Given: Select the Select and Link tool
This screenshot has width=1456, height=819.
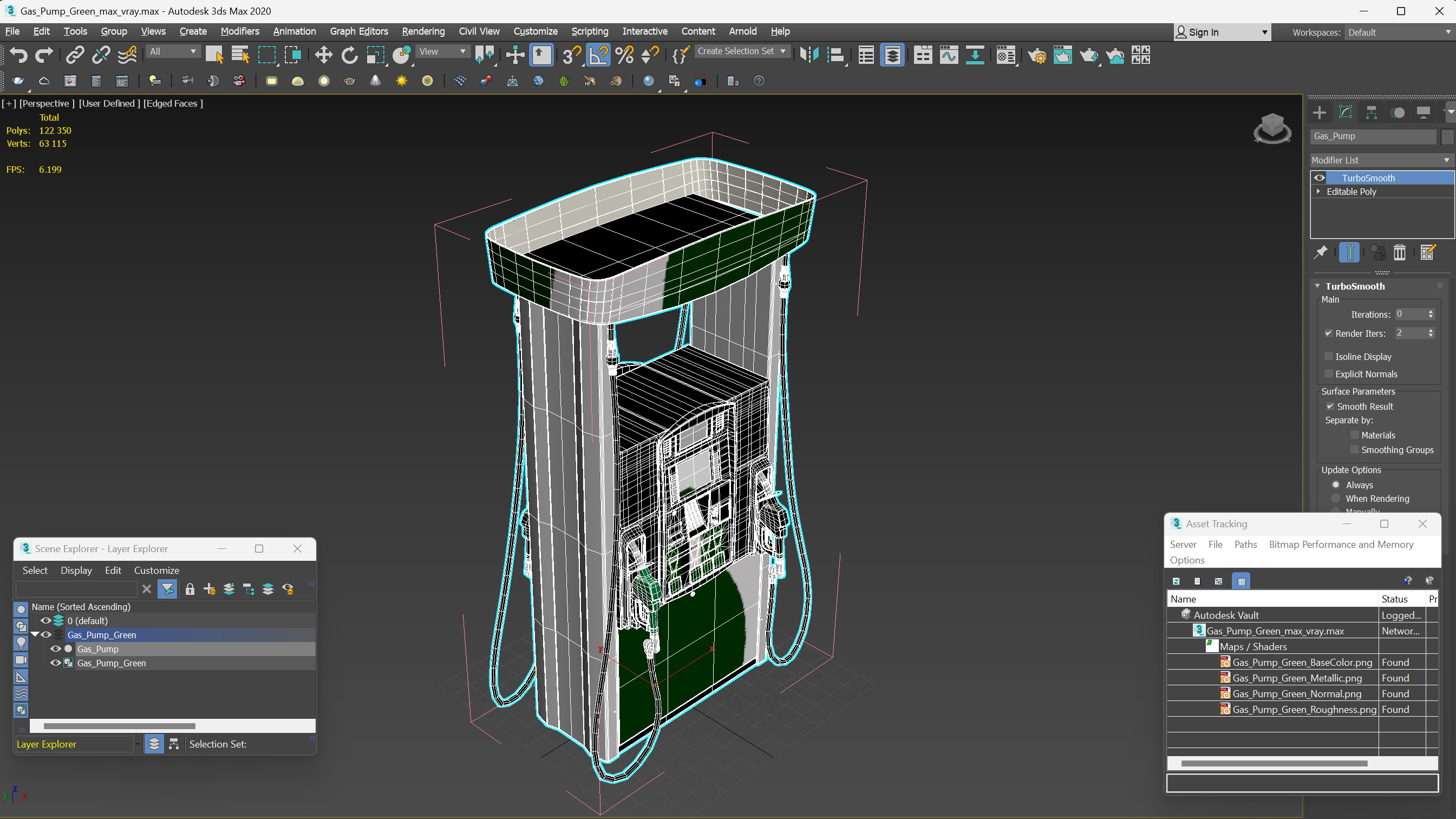Looking at the screenshot, I should click(x=75, y=55).
